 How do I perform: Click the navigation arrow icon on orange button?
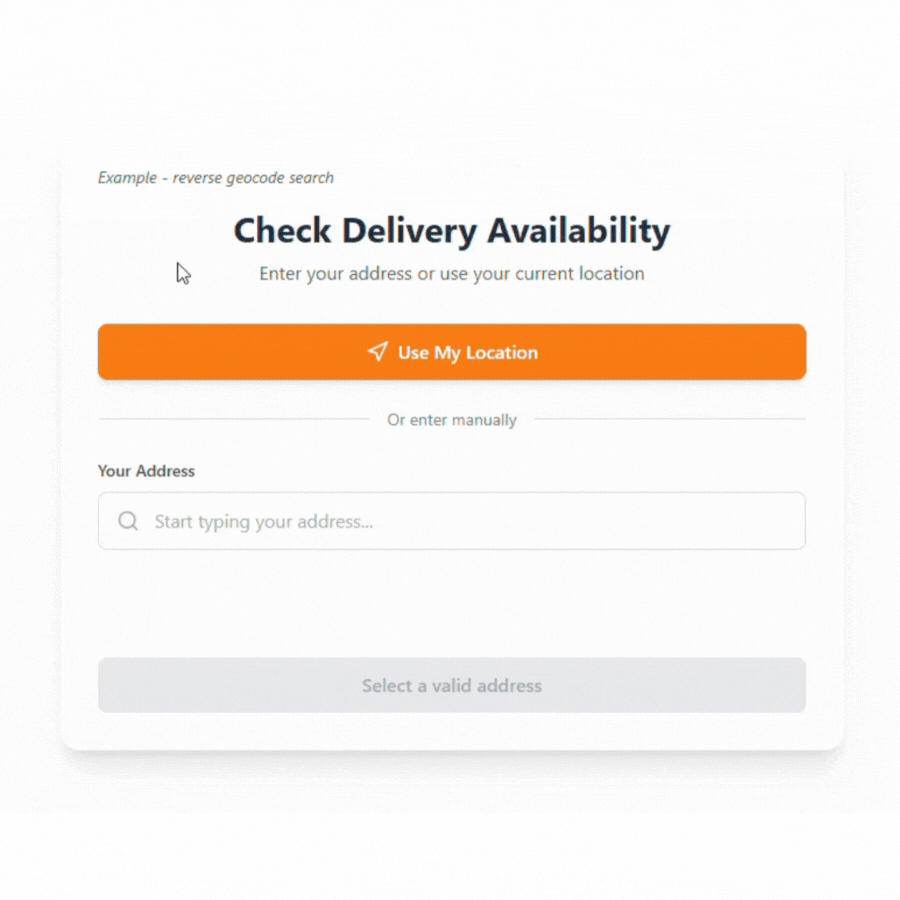click(377, 352)
